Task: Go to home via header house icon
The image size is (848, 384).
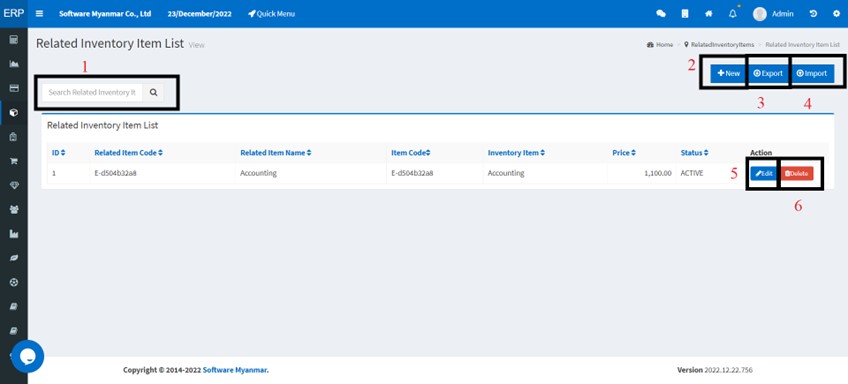Action: click(x=708, y=14)
